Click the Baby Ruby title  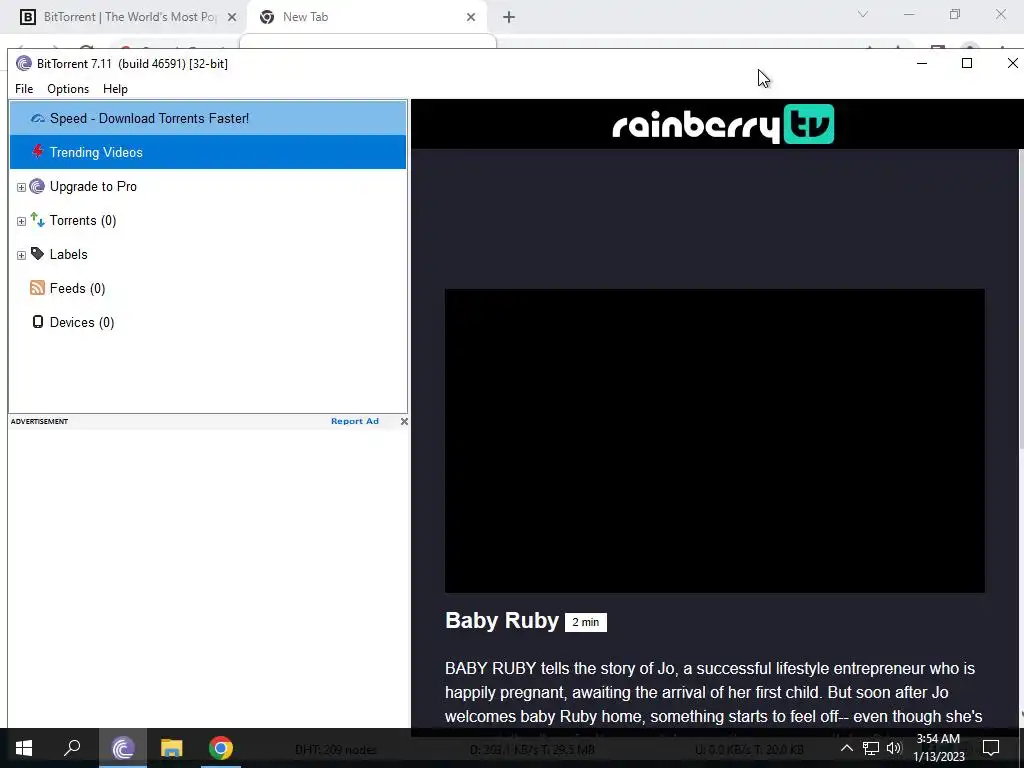tap(502, 620)
